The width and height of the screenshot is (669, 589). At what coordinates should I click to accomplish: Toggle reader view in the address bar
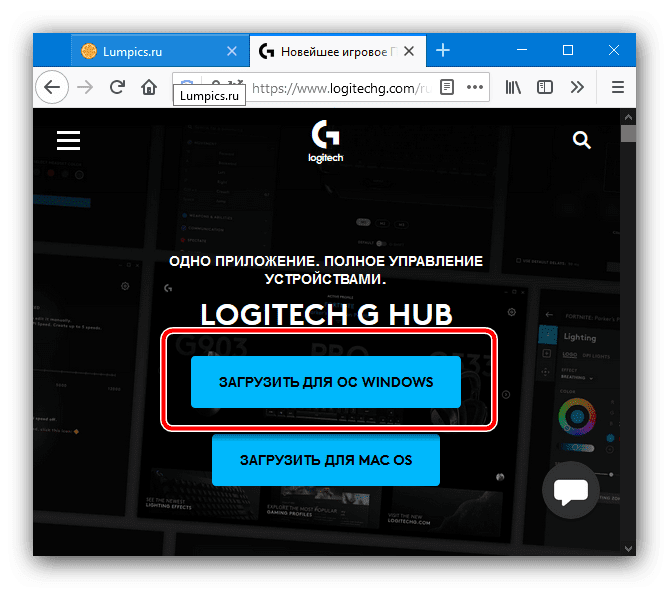tap(447, 87)
